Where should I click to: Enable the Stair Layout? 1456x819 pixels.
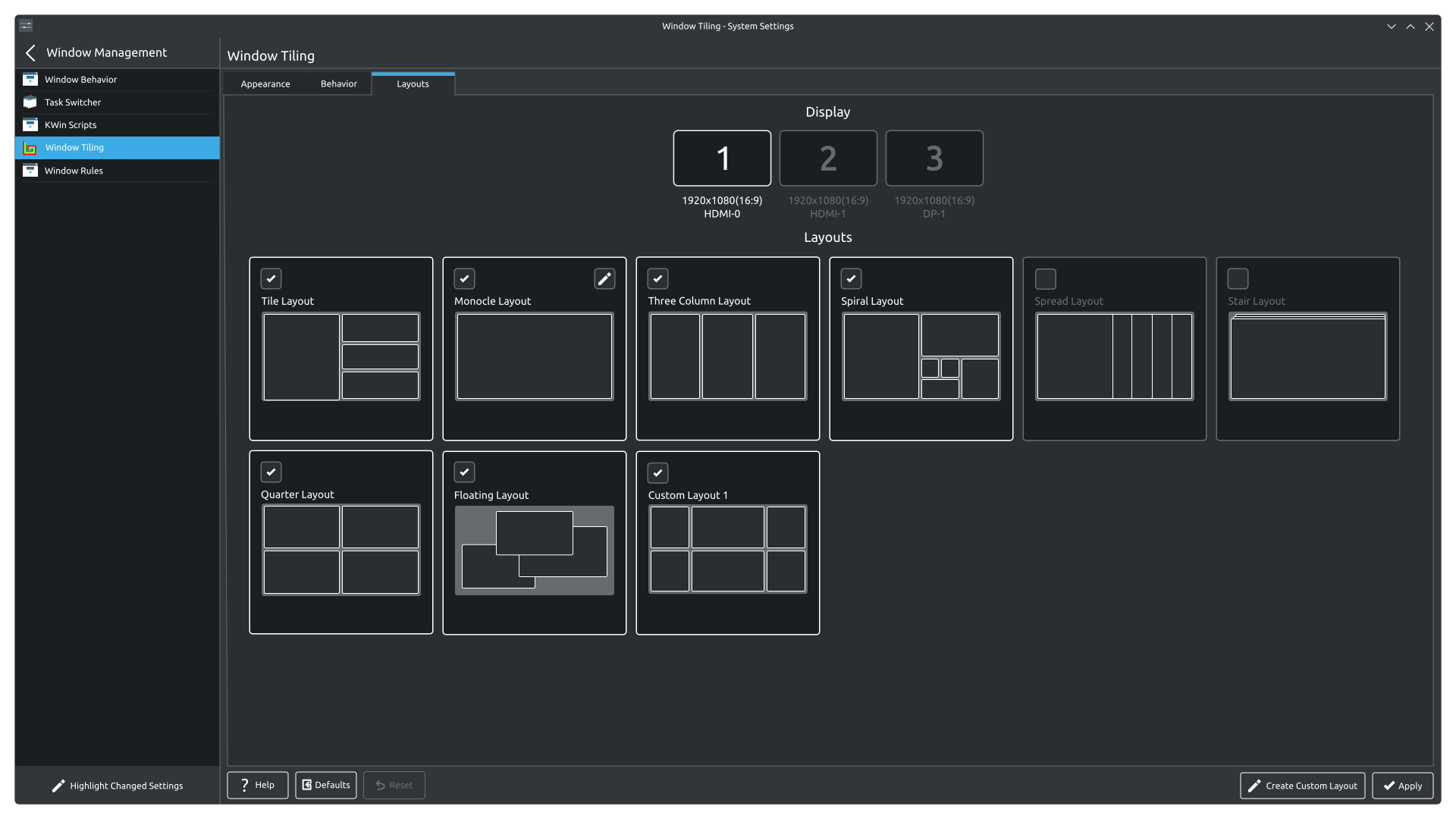click(x=1238, y=278)
